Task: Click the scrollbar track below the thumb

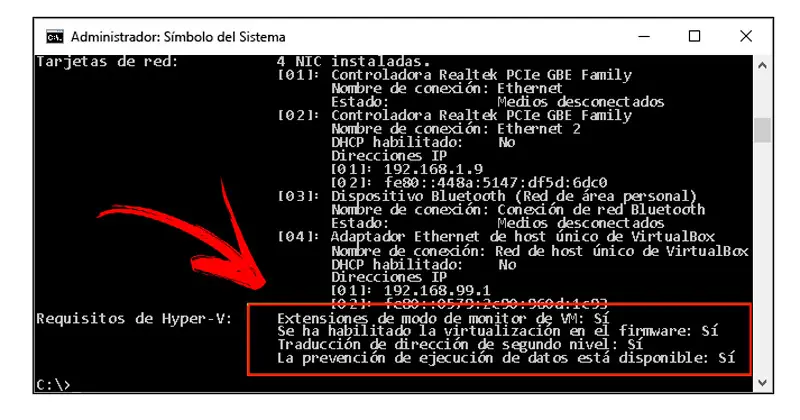Action: click(x=762, y=258)
